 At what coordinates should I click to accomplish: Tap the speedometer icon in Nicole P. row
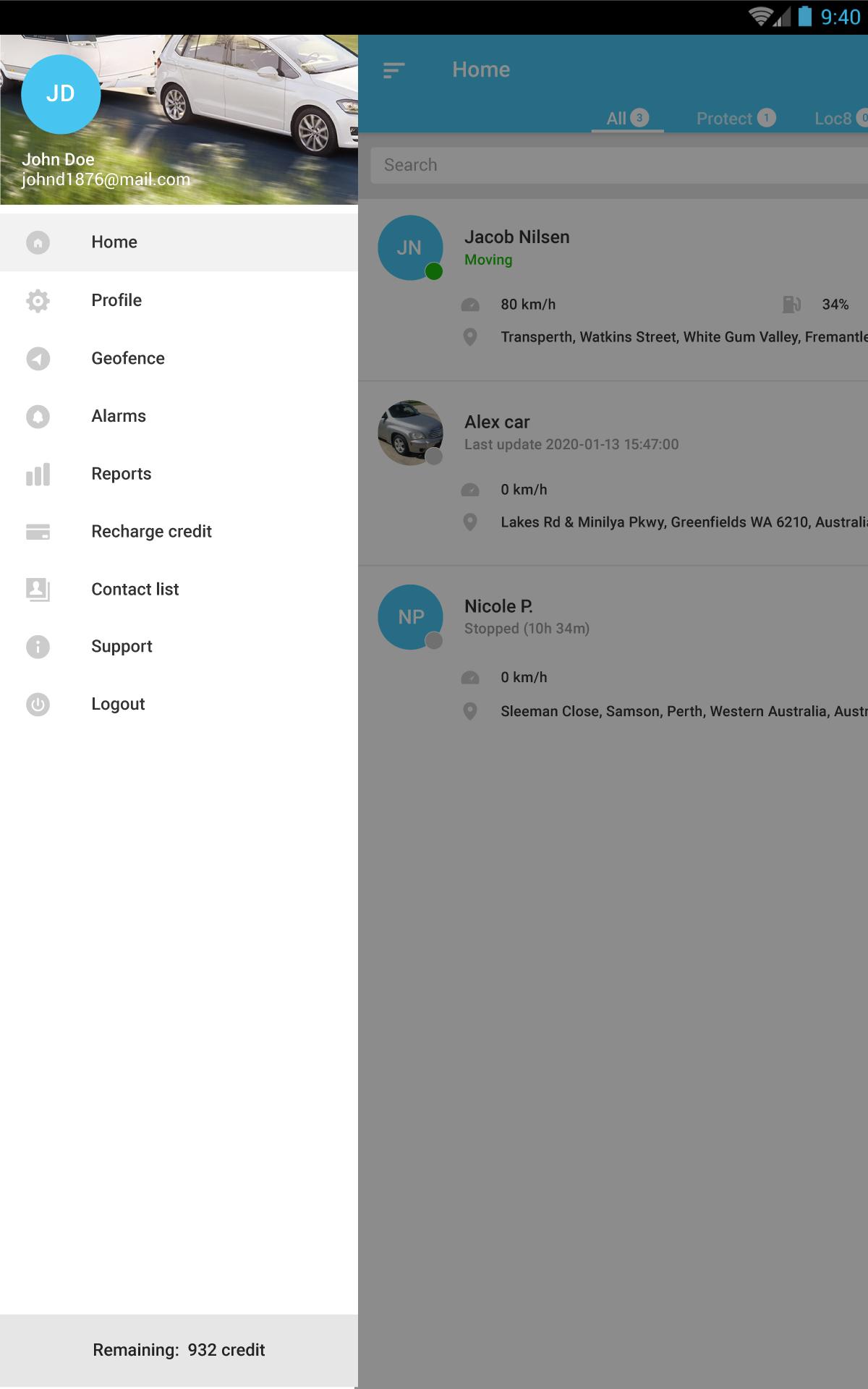[470, 678]
